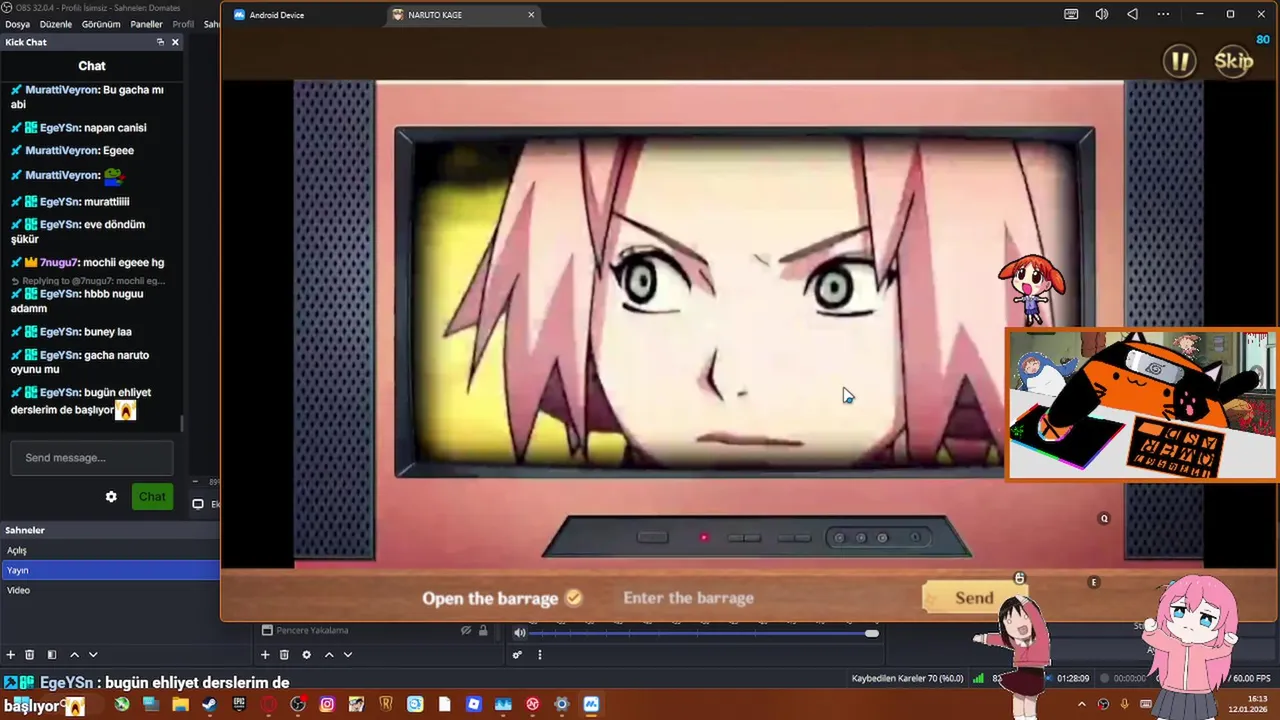Open Instagram from the taskbar
This screenshot has width=1280, height=720.
(x=327, y=704)
